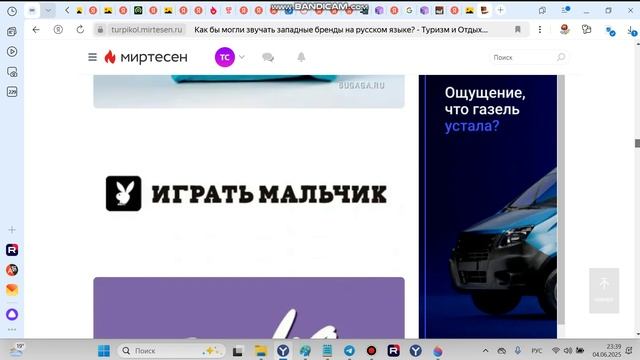This screenshot has width=640, height=360.
Task: Expand the TC user avatar dropdown
Action: tap(242, 57)
